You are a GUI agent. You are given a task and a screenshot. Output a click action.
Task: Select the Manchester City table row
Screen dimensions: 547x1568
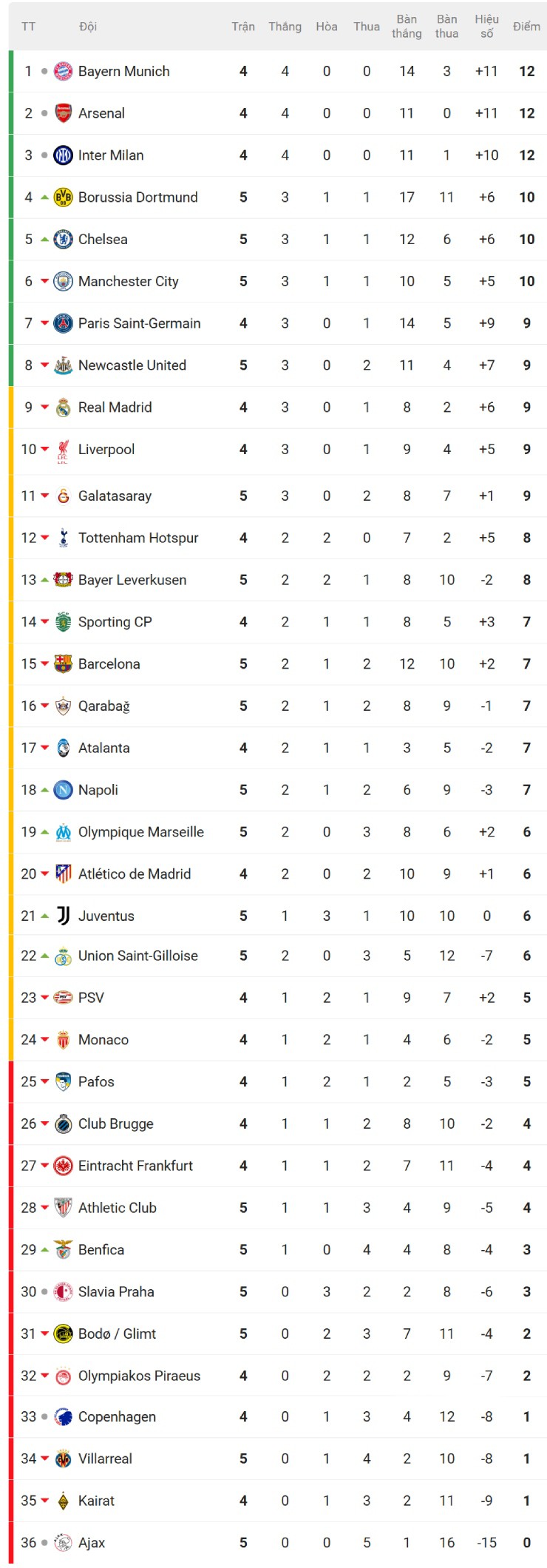point(273,282)
